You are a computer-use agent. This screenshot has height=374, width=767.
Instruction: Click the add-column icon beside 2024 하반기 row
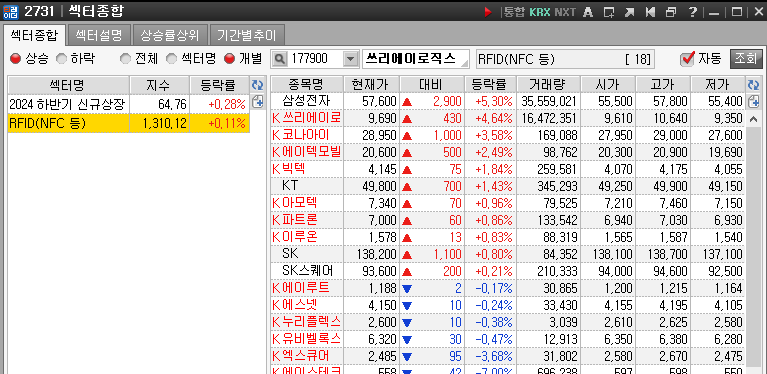(257, 102)
